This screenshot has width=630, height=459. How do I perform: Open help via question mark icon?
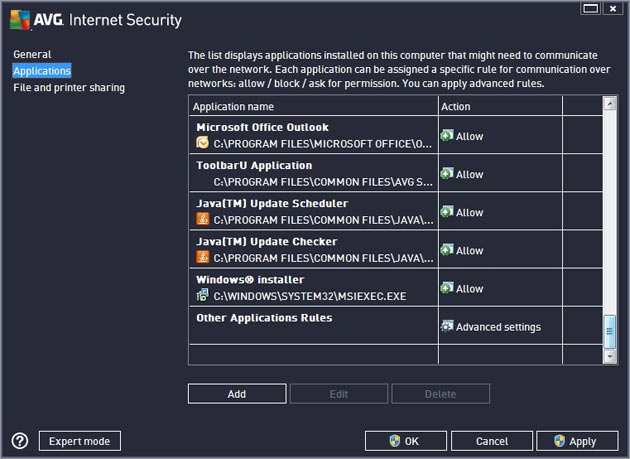pyautogui.click(x=20, y=441)
